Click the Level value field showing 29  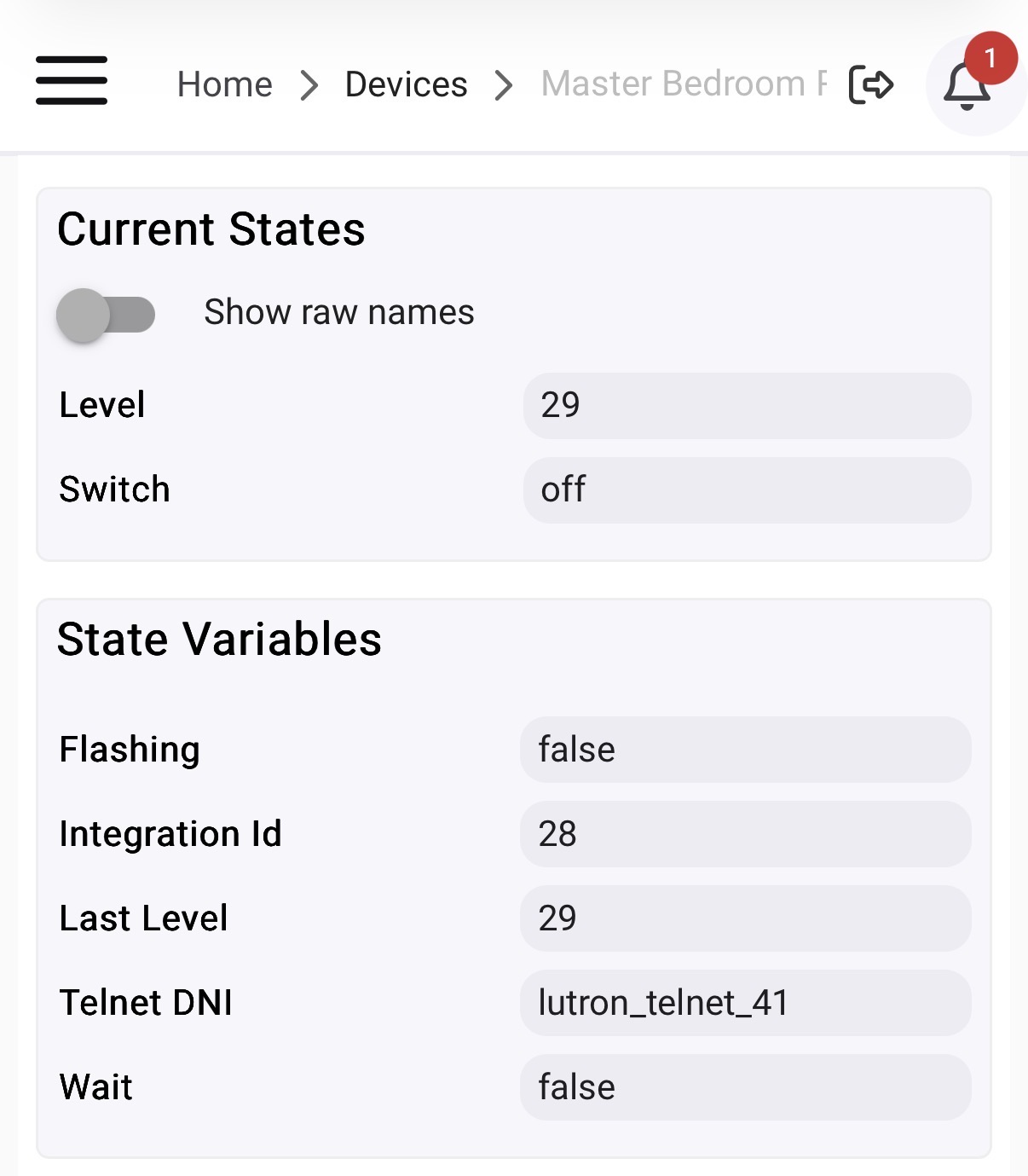coord(747,406)
